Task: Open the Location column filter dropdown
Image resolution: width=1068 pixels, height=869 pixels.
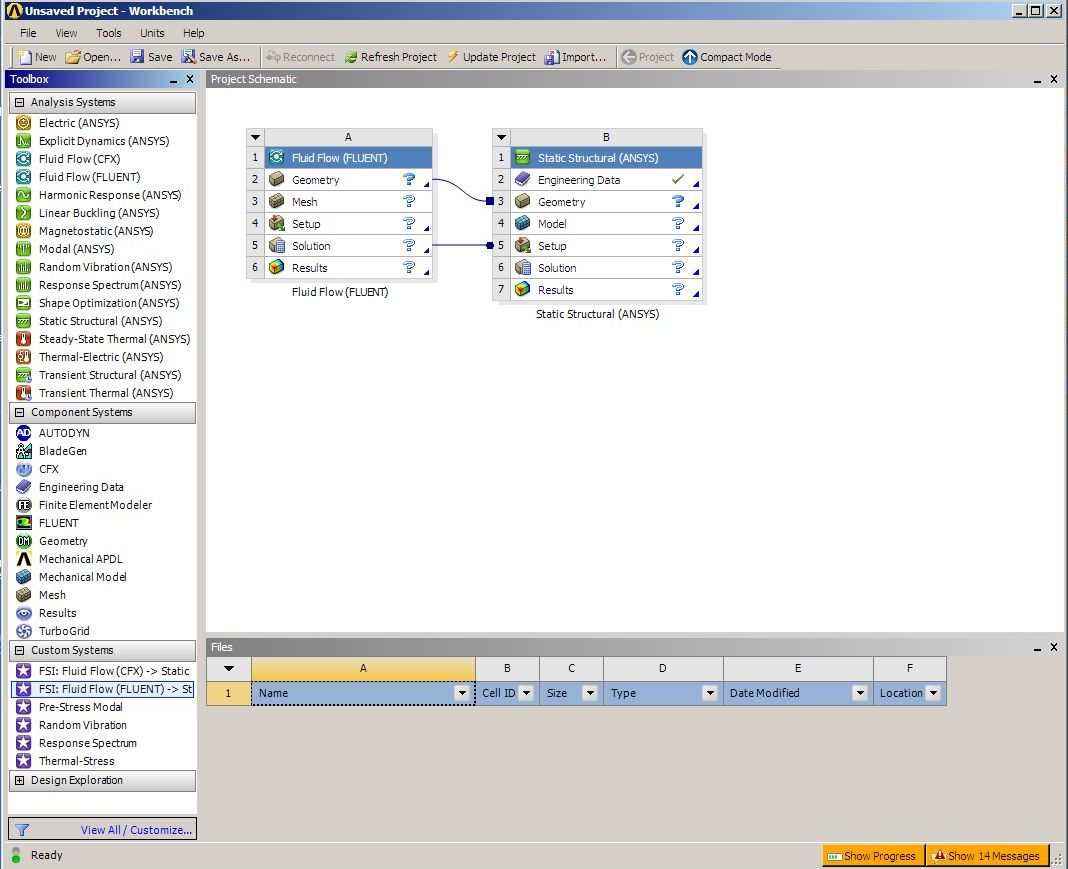Action: 933,693
